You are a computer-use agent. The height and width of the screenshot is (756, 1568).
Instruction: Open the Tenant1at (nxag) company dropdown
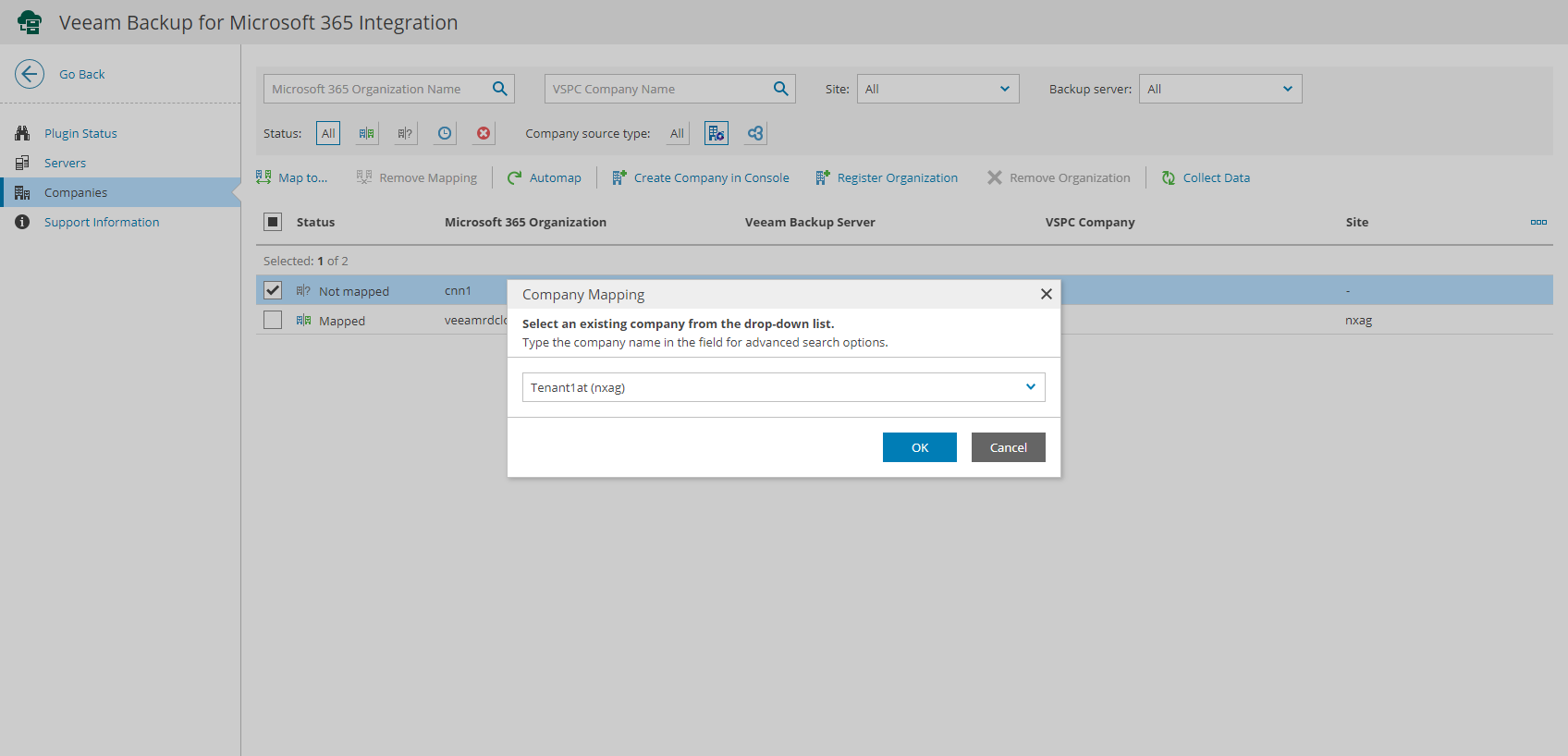(x=784, y=387)
